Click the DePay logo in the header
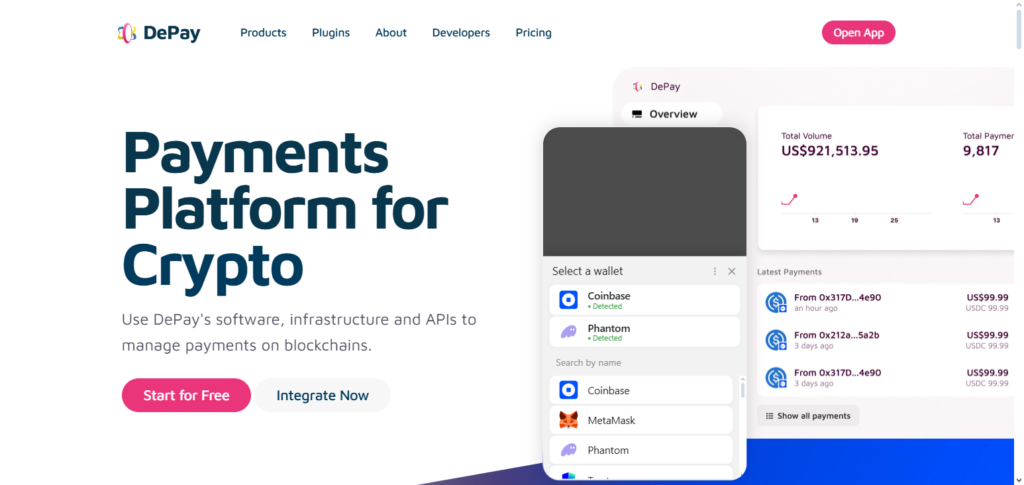Viewport: 1024px width, 485px height. [x=159, y=33]
